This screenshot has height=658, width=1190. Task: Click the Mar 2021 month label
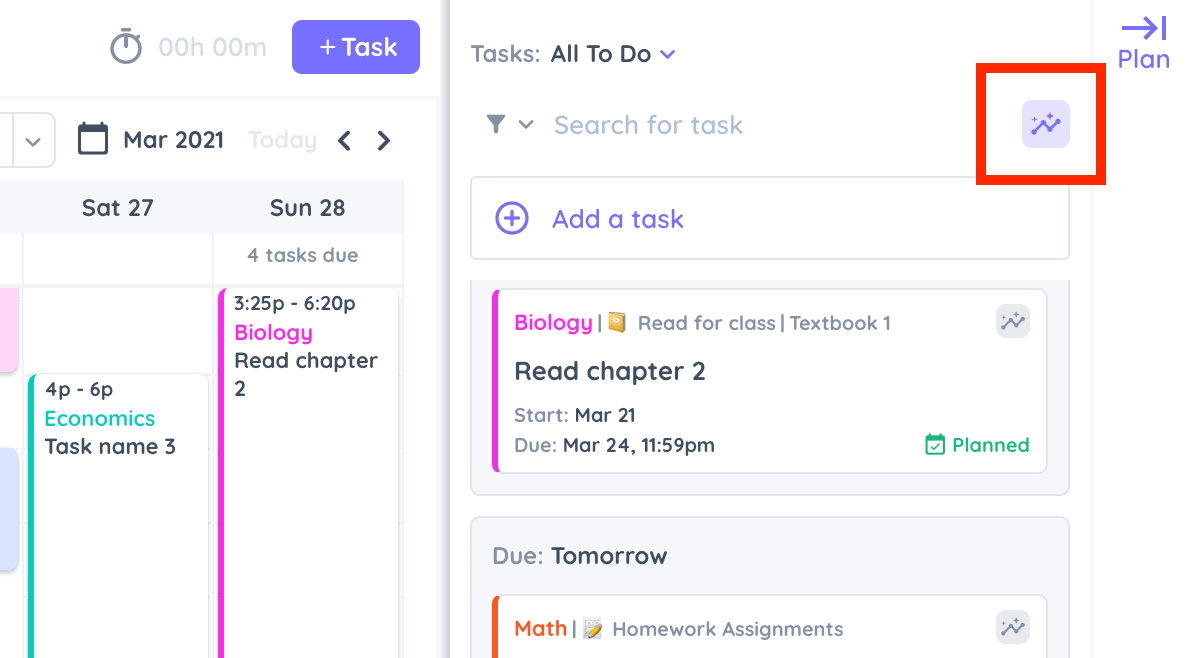174,140
